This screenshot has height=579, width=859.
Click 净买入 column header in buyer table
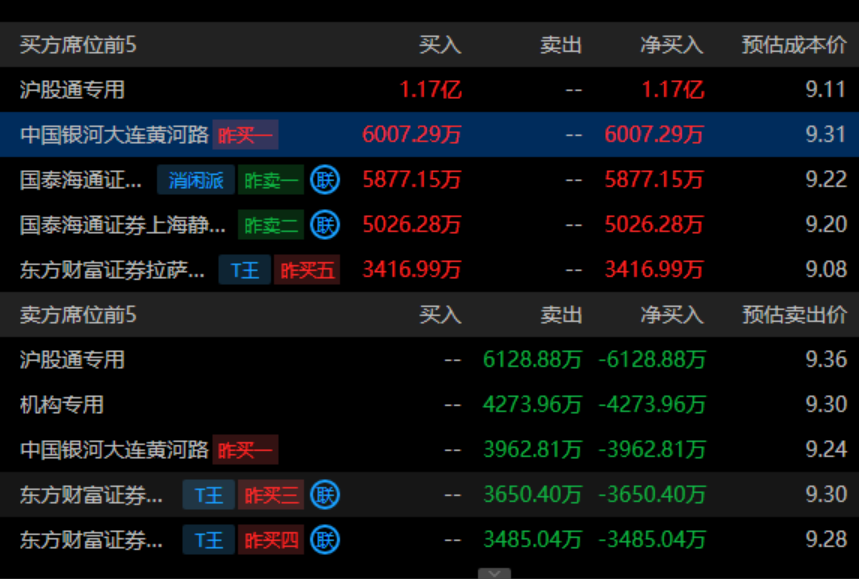pos(672,45)
